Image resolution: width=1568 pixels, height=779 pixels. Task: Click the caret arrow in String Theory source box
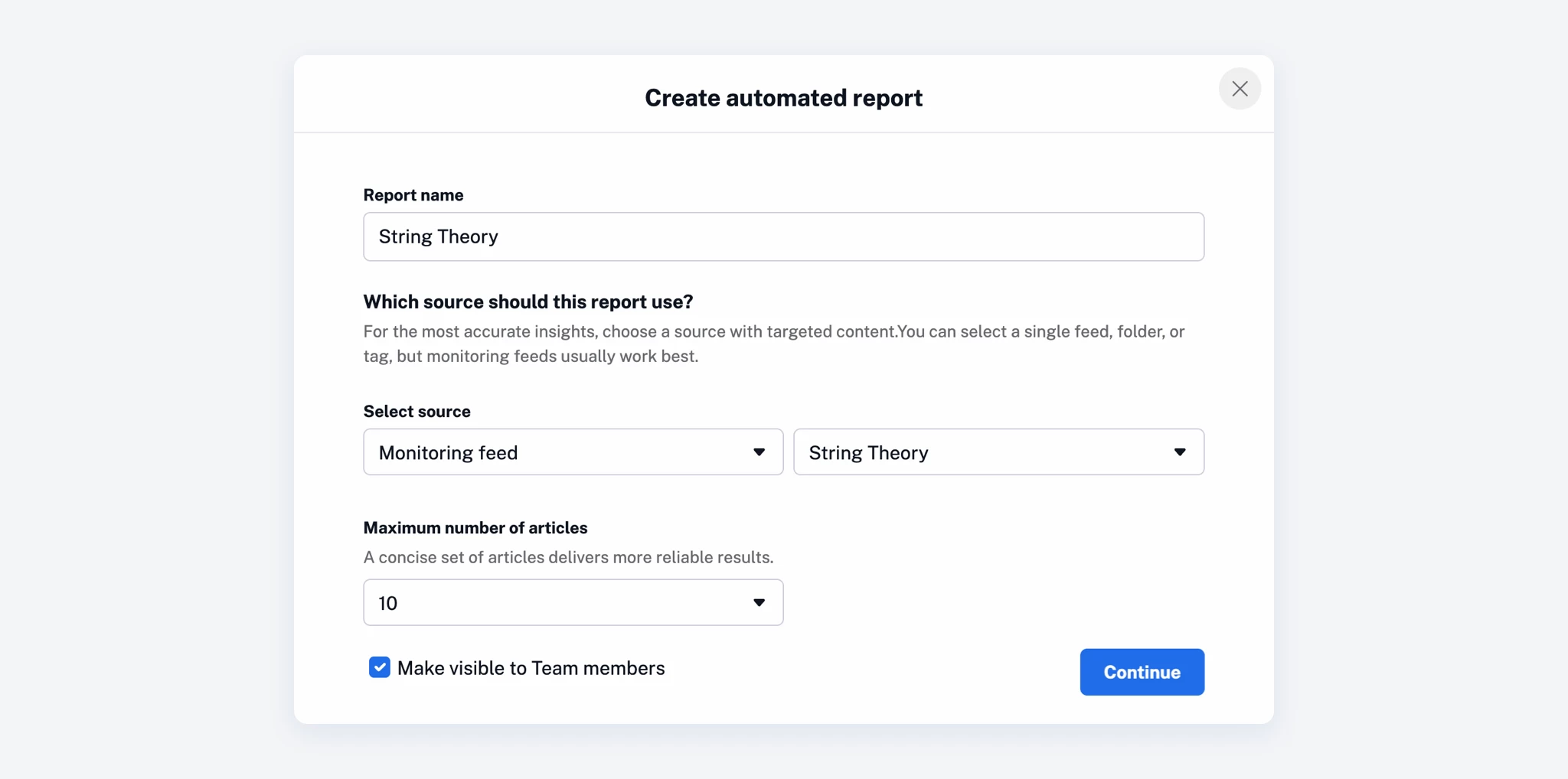pyautogui.click(x=1179, y=452)
